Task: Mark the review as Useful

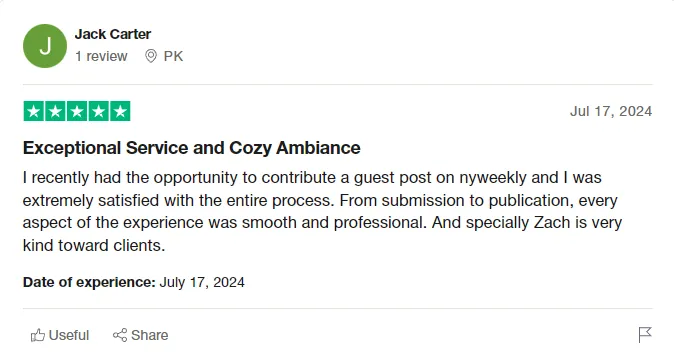Action: [x=60, y=335]
